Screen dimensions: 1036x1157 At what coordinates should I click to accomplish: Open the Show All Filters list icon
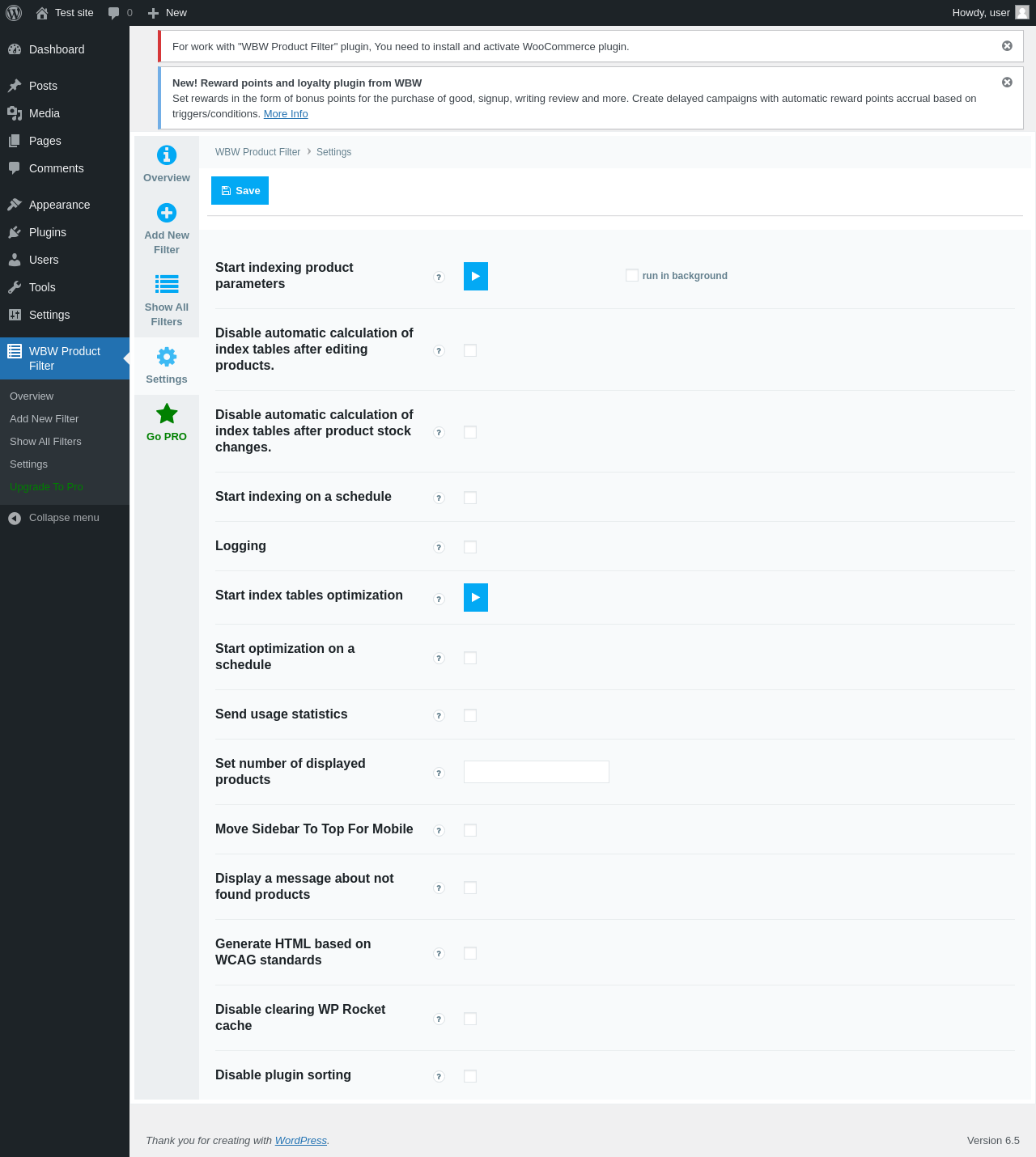click(167, 284)
